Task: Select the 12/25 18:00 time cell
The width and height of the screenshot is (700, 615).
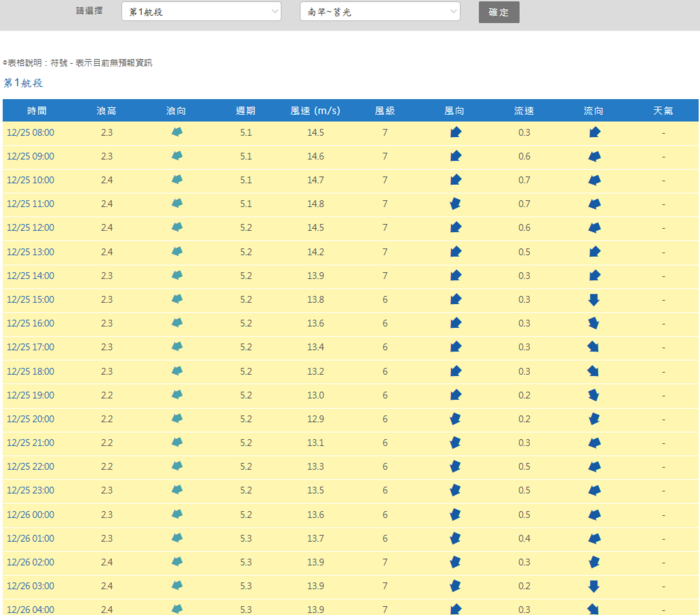Action: 31,371
